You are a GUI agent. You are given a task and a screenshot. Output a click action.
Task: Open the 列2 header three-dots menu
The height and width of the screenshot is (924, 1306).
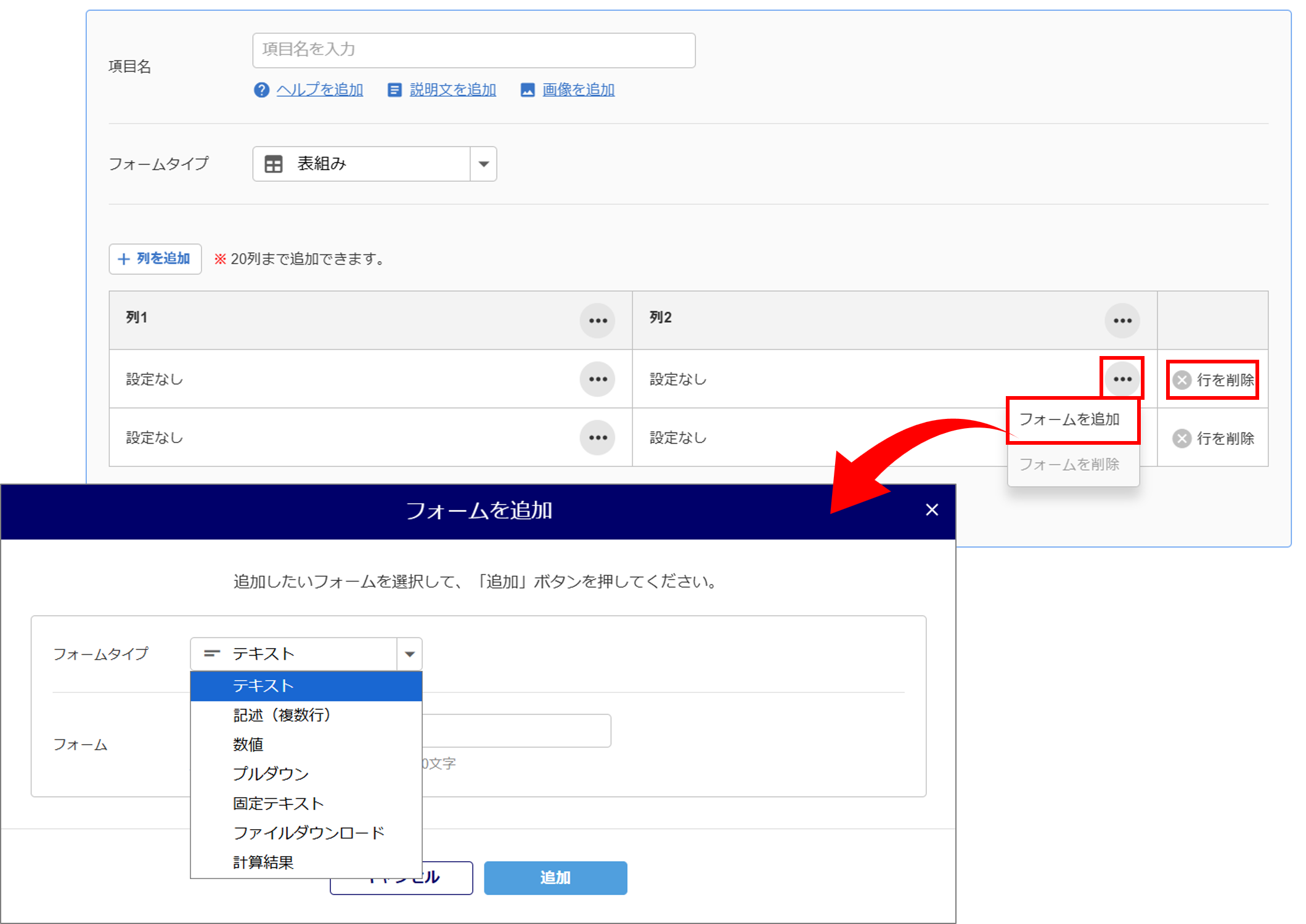(x=1122, y=320)
